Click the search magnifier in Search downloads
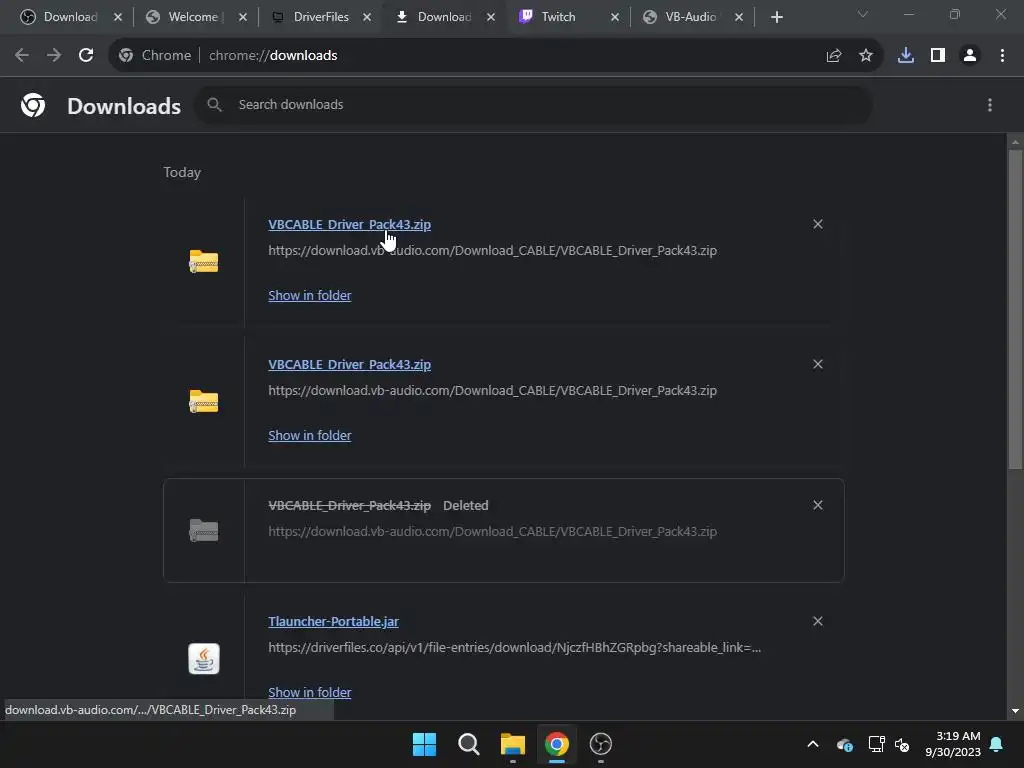Image resolution: width=1024 pixels, height=768 pixels. 214,104
